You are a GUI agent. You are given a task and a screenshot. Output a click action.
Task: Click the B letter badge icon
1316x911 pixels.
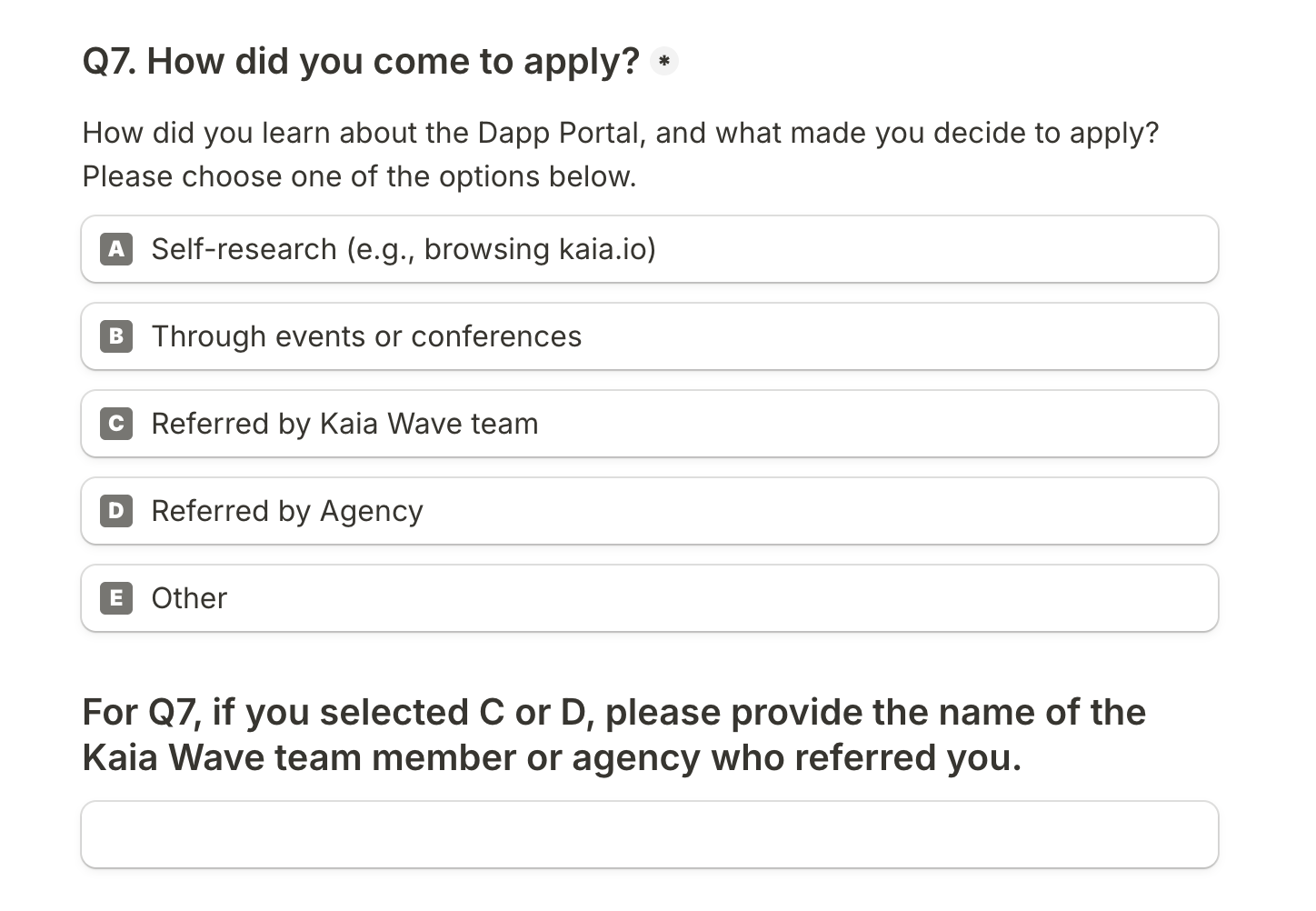[x=116, y=336]
